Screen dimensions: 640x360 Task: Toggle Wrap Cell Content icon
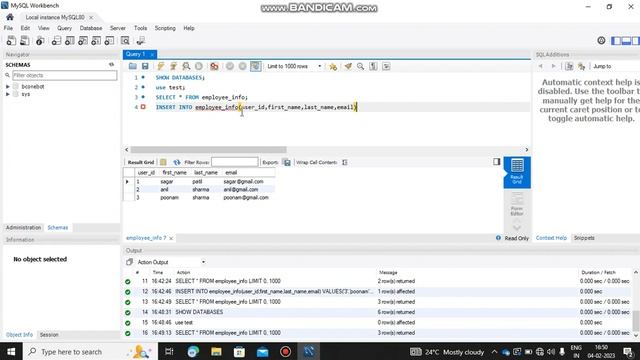(345, 162)
